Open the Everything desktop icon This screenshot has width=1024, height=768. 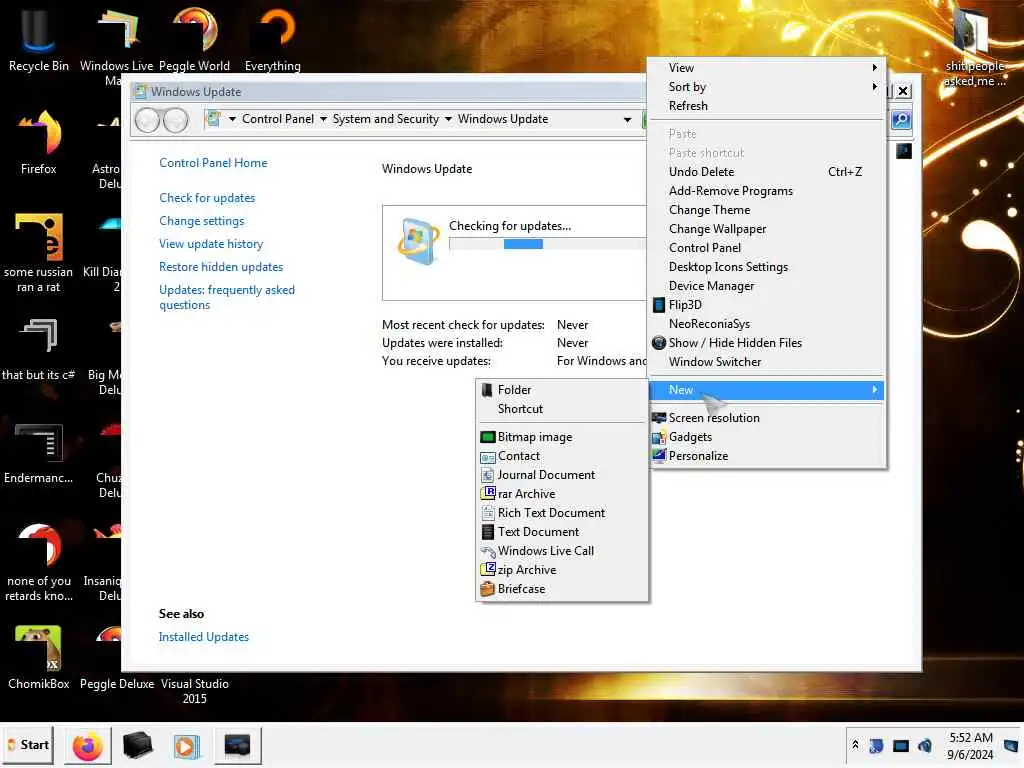tap(273, 39)
